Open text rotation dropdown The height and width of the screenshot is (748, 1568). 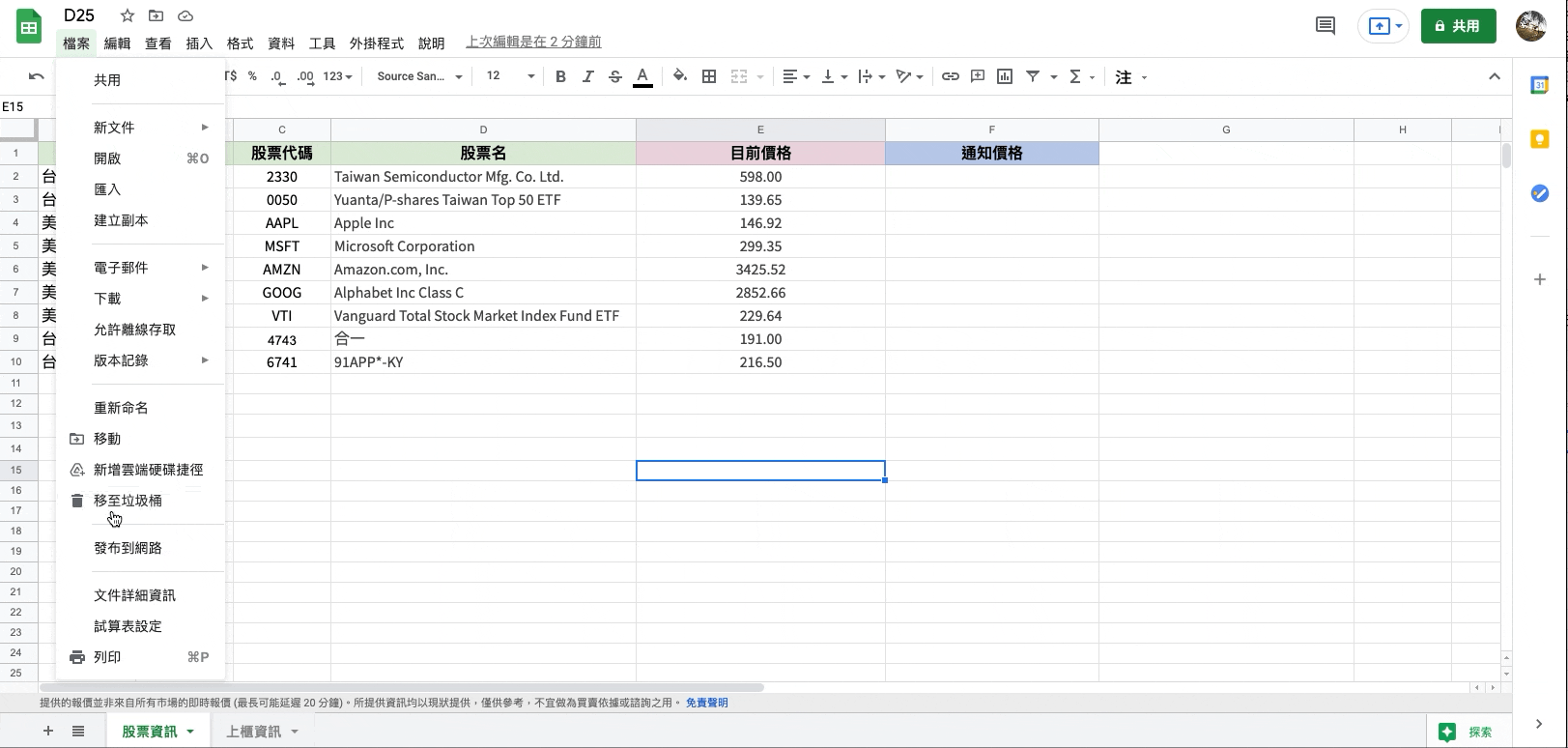click(909, 76)
